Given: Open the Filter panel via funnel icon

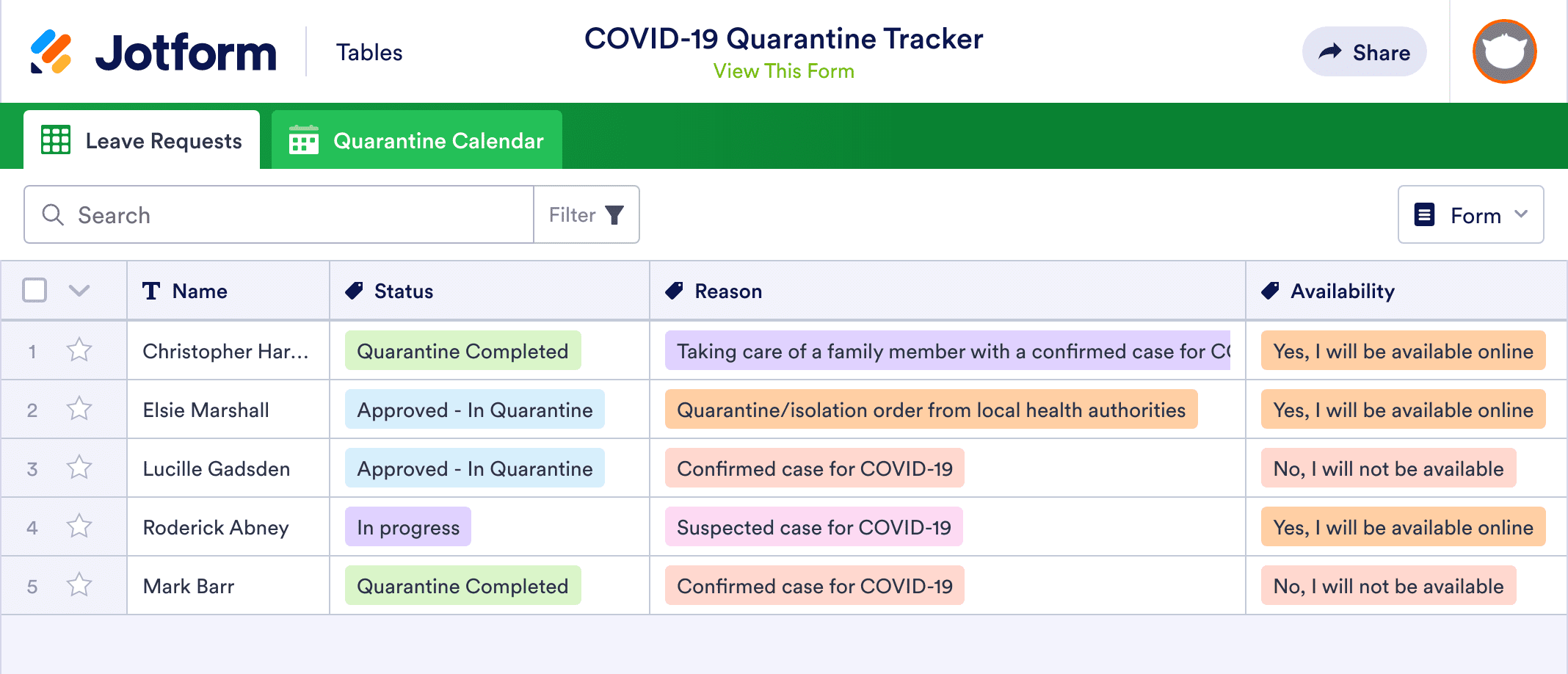Looking at the screenshot, I should click(x=614, y=214).
